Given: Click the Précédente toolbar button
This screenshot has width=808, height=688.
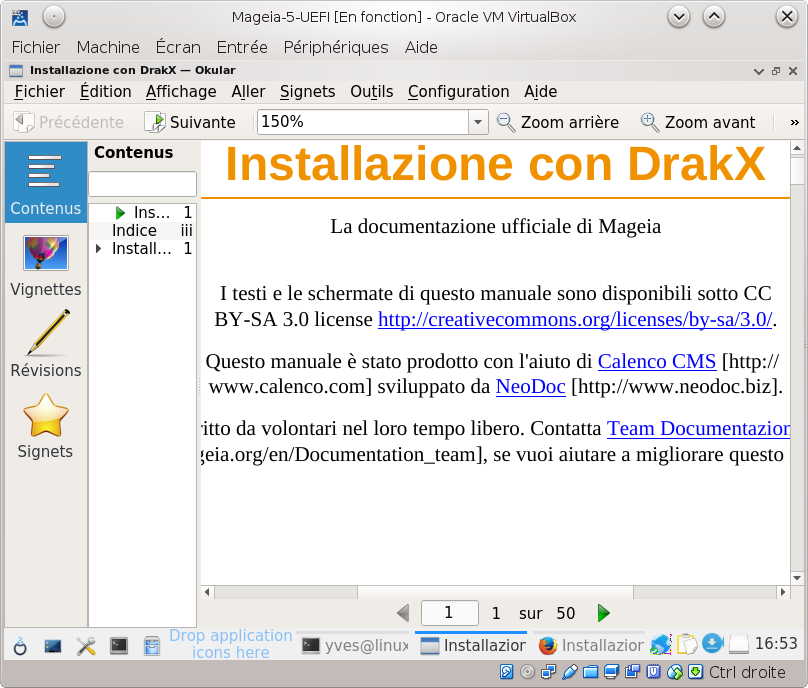Looking at the screenshot, I should pos(69,122).
